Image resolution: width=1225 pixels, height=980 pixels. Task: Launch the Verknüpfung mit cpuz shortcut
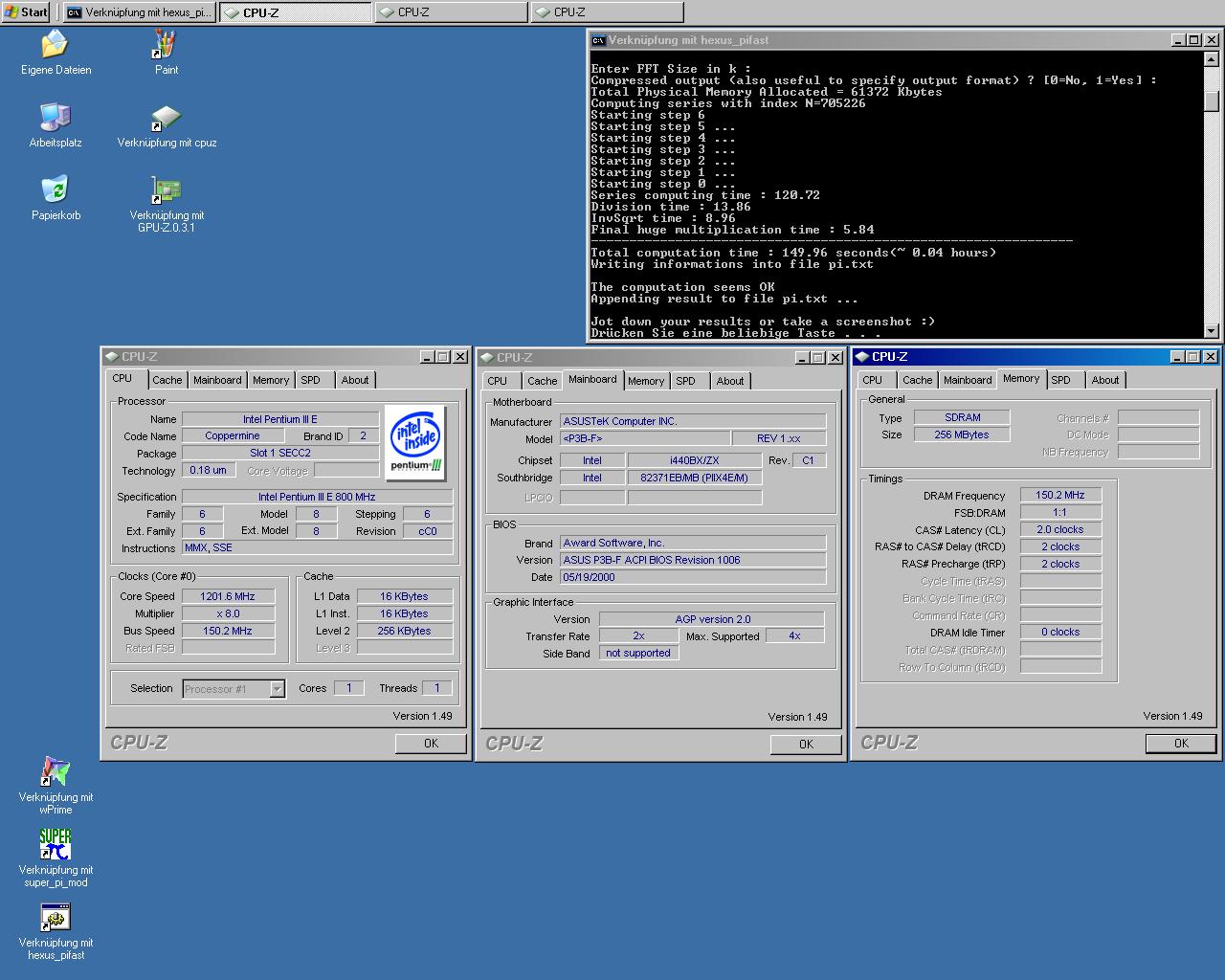point(166,118)
